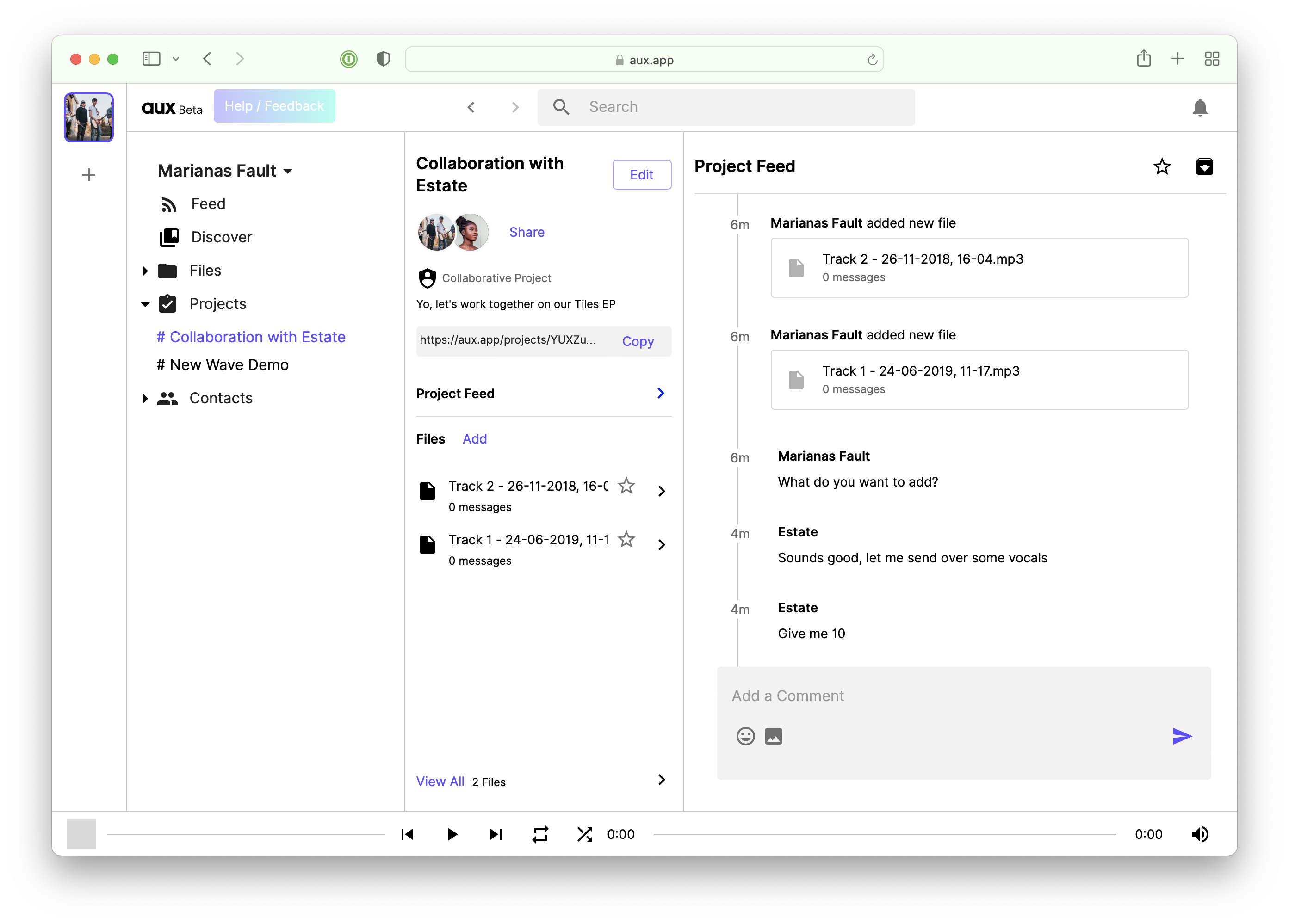This screenshot has width=1289, height=924.
Task: Collapse the Projects tree section
Action: coord(145,304)
